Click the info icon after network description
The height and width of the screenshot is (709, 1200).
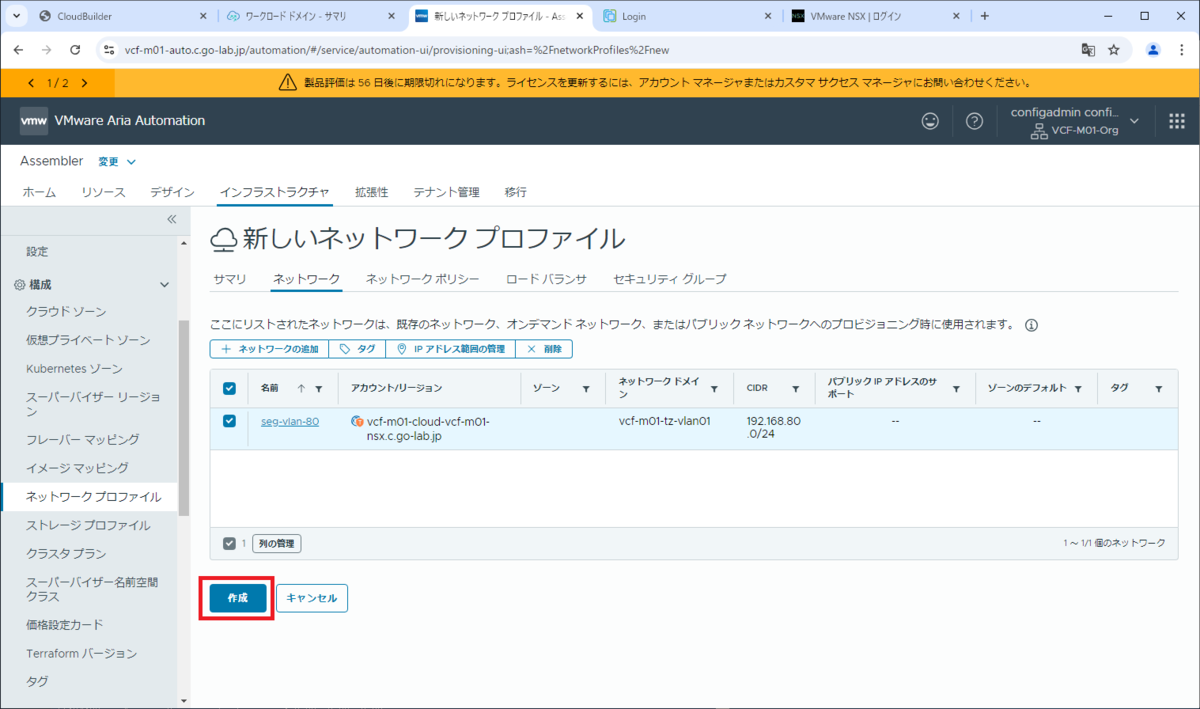click(x=1032, y=325)
